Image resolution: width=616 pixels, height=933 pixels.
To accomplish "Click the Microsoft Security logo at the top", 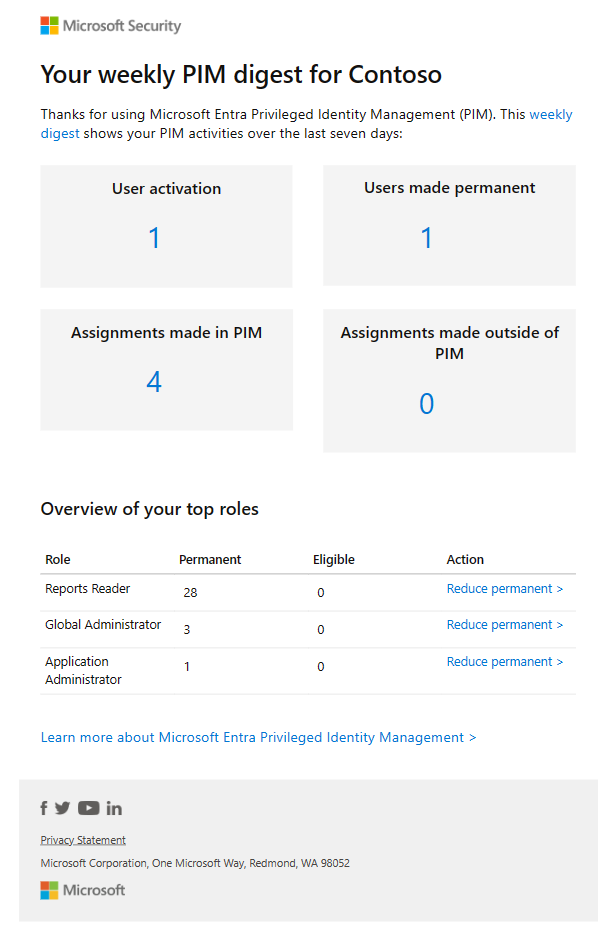I will (x=110, y=25).
